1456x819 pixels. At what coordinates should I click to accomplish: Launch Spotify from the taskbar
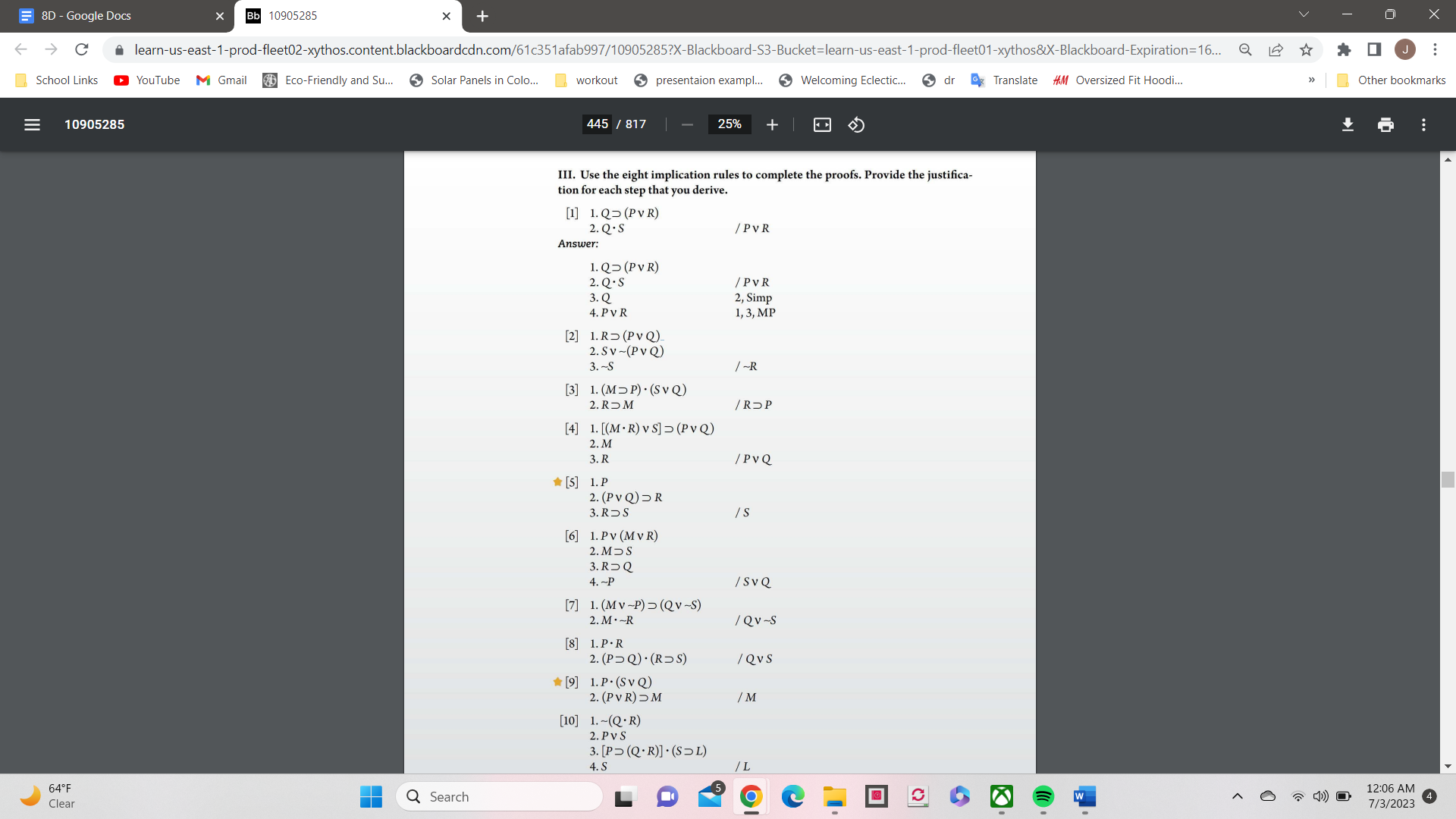click(1043, 797)
